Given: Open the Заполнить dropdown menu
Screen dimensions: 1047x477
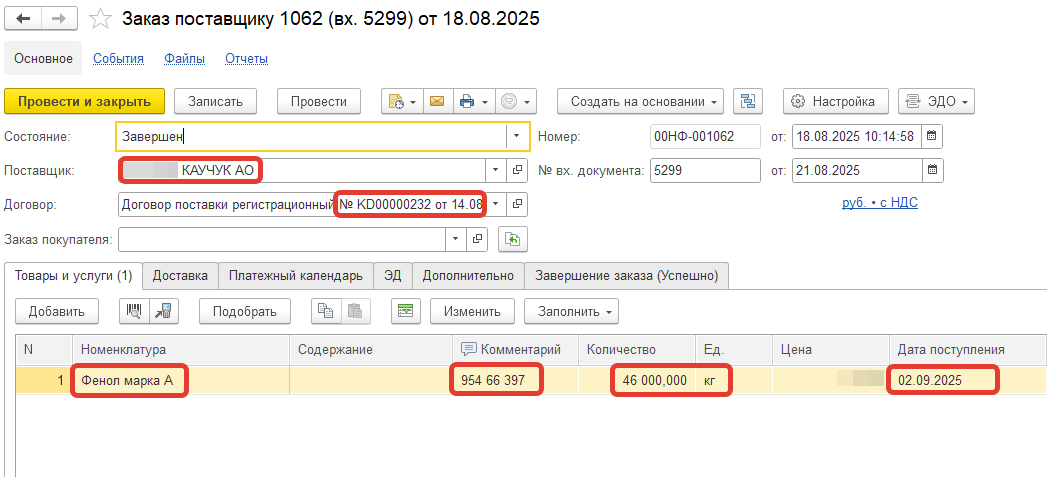Looking at the screenshot, I should (x=571, y=311).
